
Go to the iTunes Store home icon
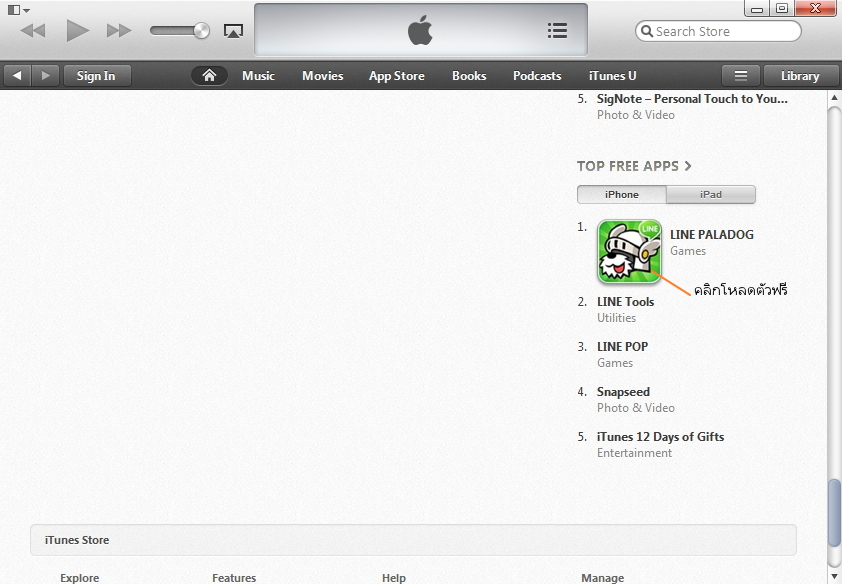209,76
